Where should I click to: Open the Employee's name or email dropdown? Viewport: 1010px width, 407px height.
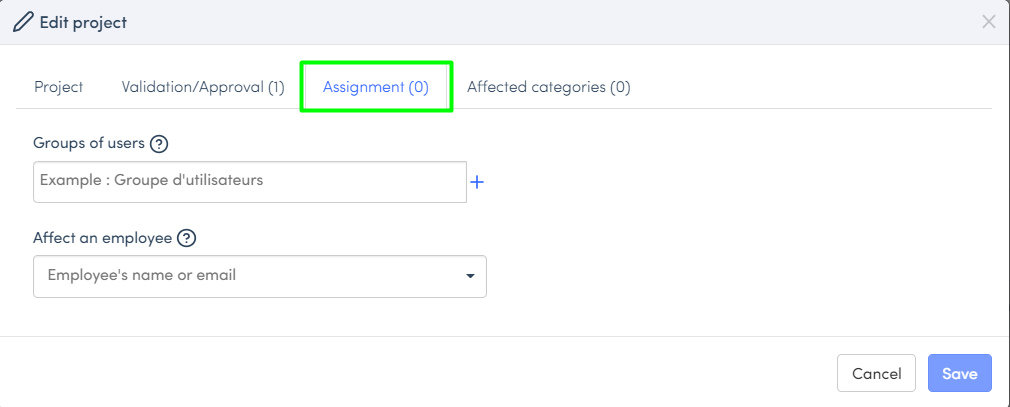(250, 276)
